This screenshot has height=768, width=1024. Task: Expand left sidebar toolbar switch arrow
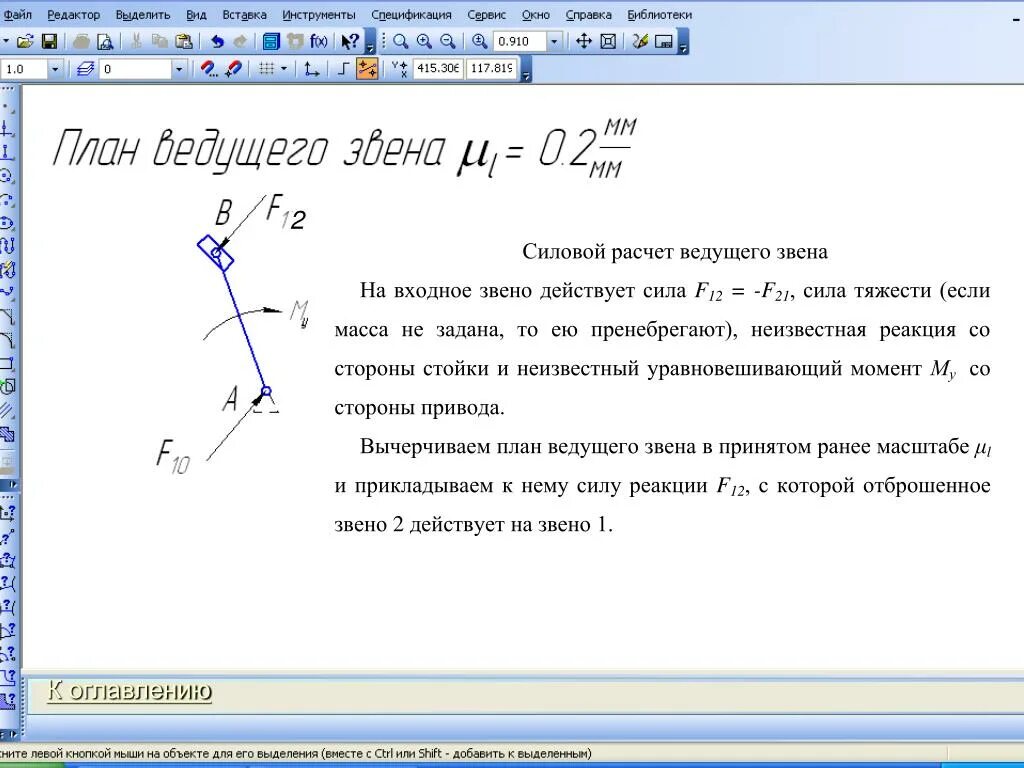[11, 485]
